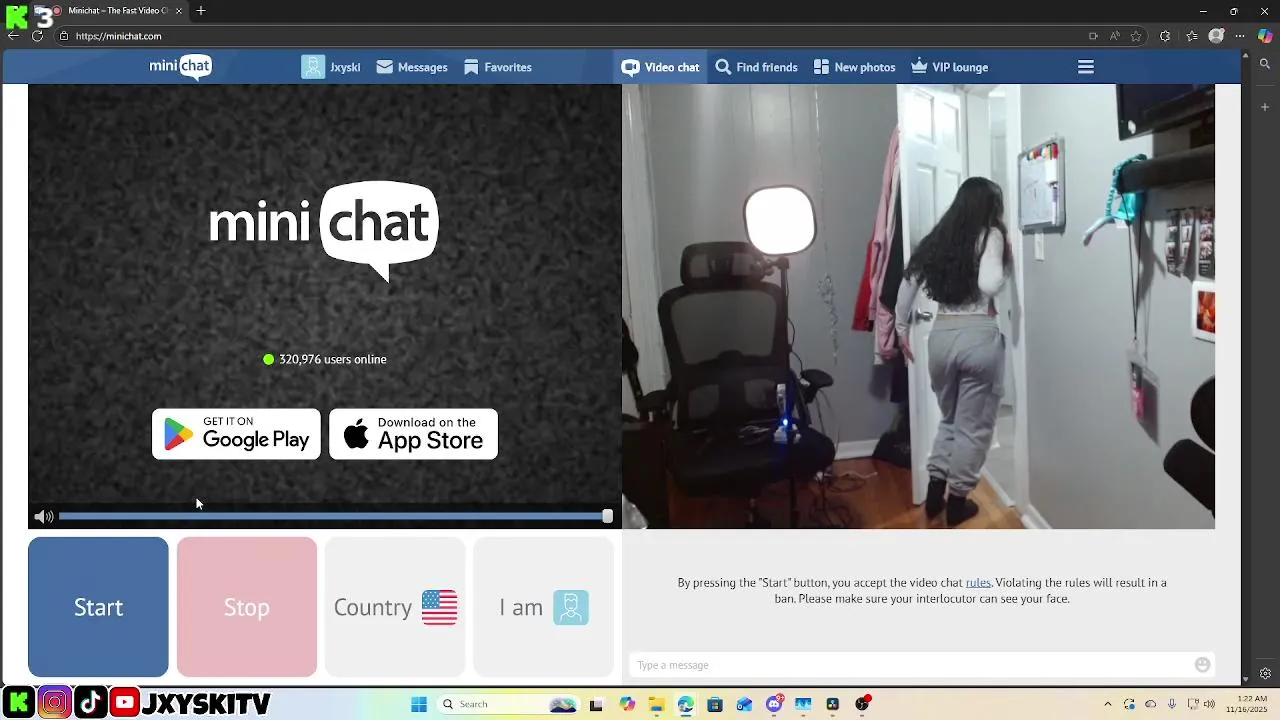This screenshot has width=1280, height=720.
Task: Open the emoji picker icon
Action: click(1203, 665)
